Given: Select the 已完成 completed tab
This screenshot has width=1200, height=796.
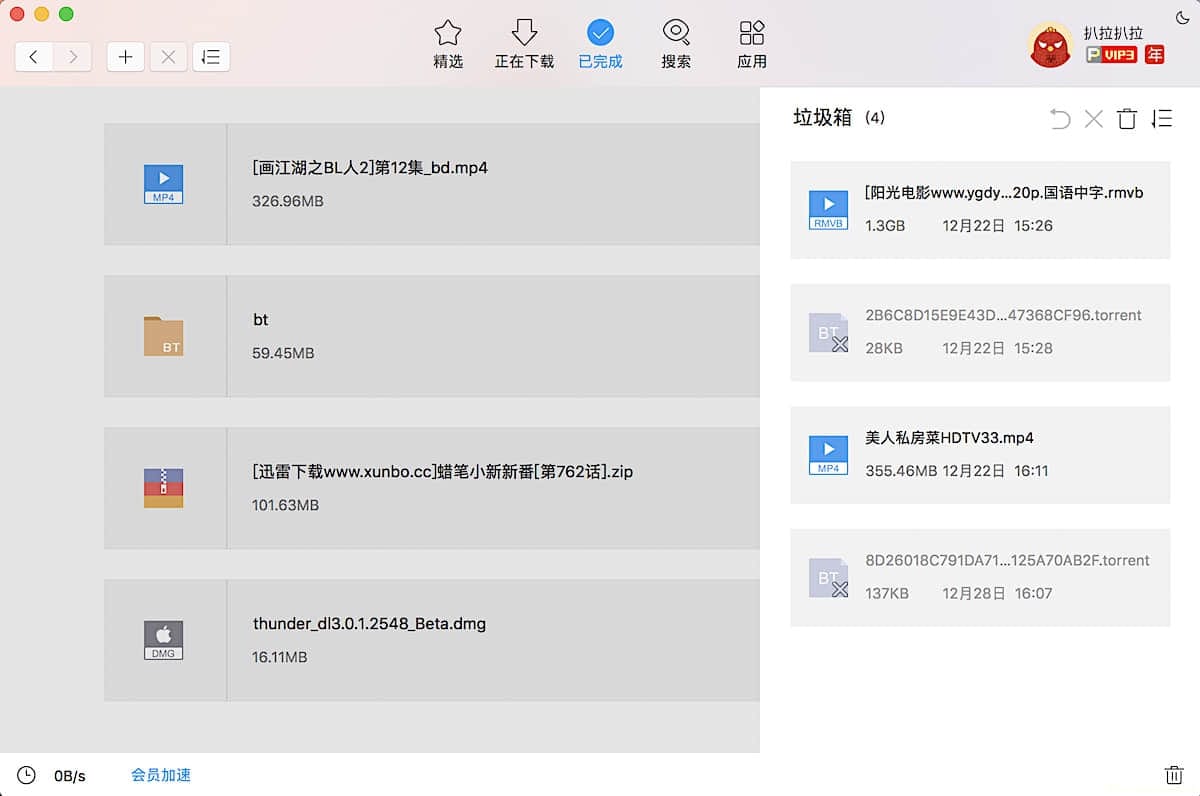Looking at the screenshot, I should coord(600,45).
